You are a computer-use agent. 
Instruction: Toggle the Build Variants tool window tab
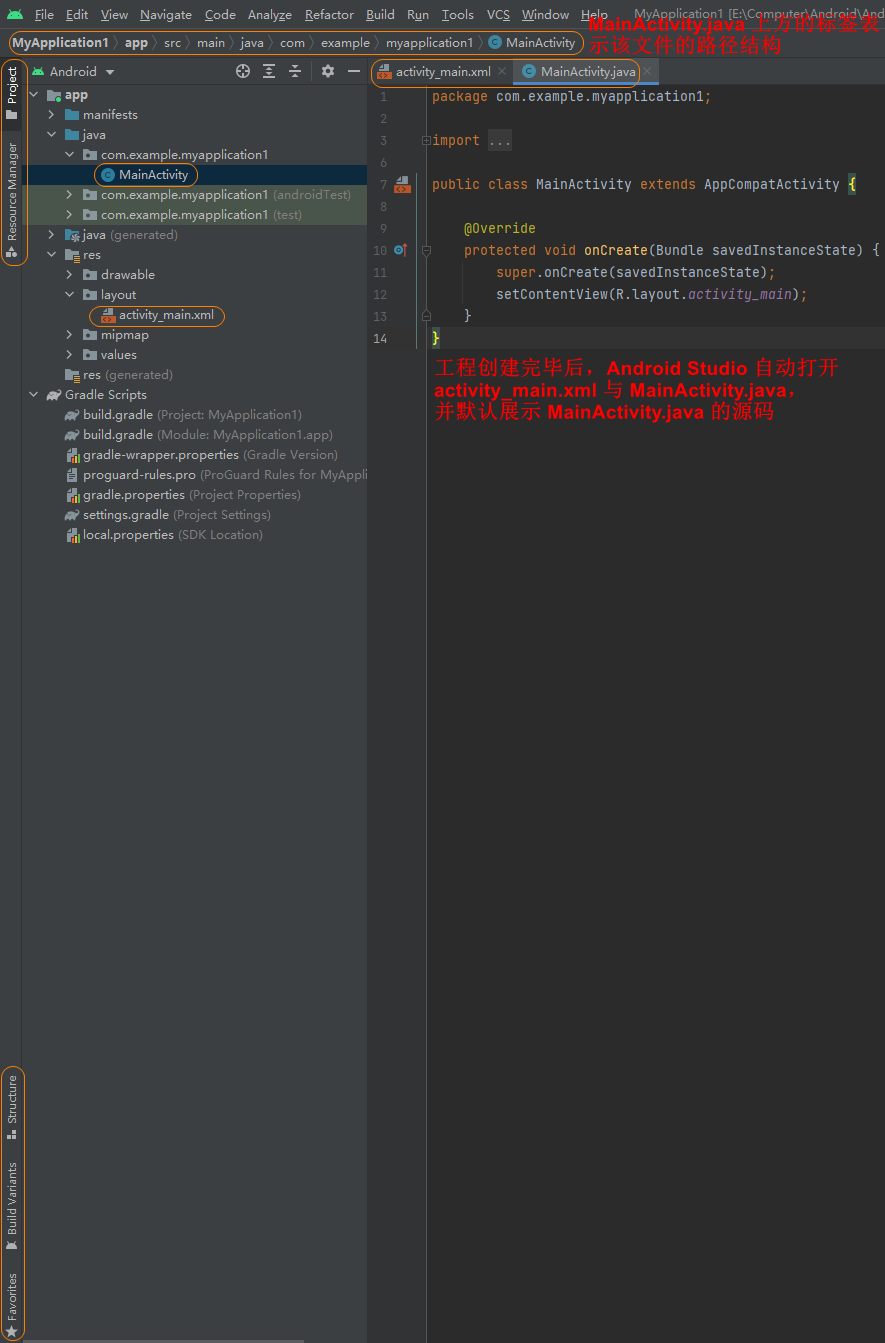point(12,1206)
